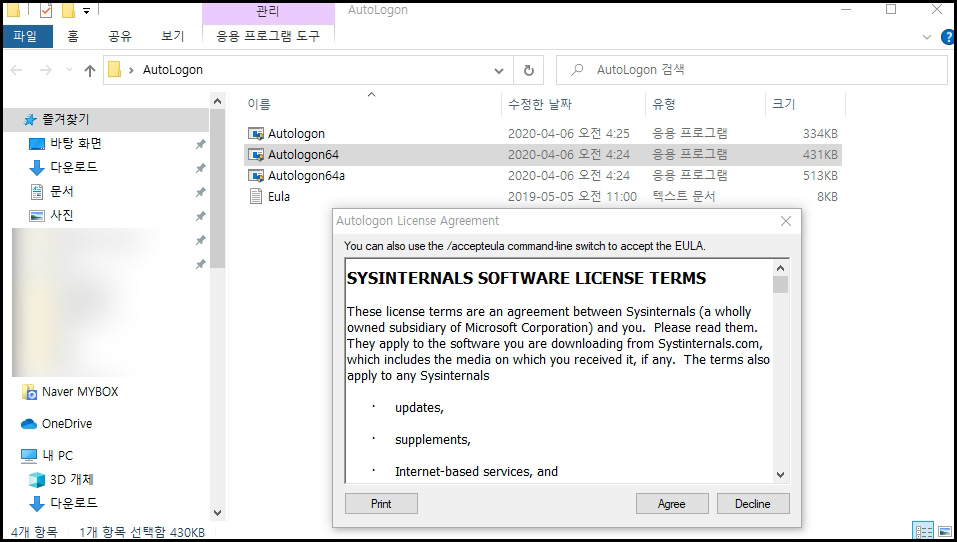Click the AutoLogon 검색 search box
This screenshot has height=542, width=957.
tap(752, 70)
